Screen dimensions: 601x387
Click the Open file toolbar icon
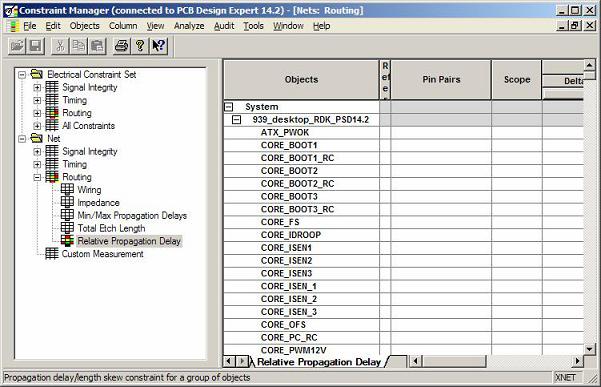17,46
